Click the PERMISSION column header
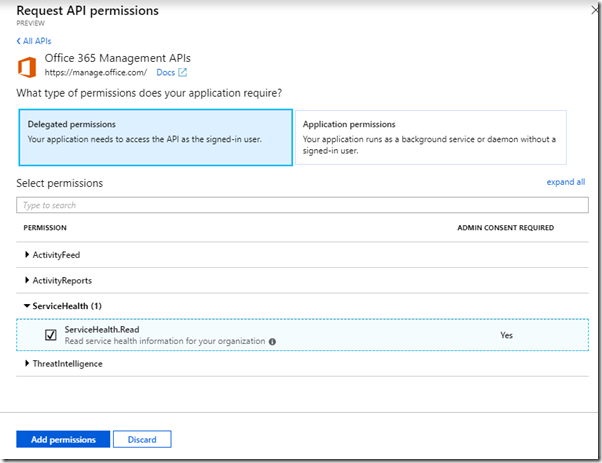 pyautogui.click(x=45, y=228)
